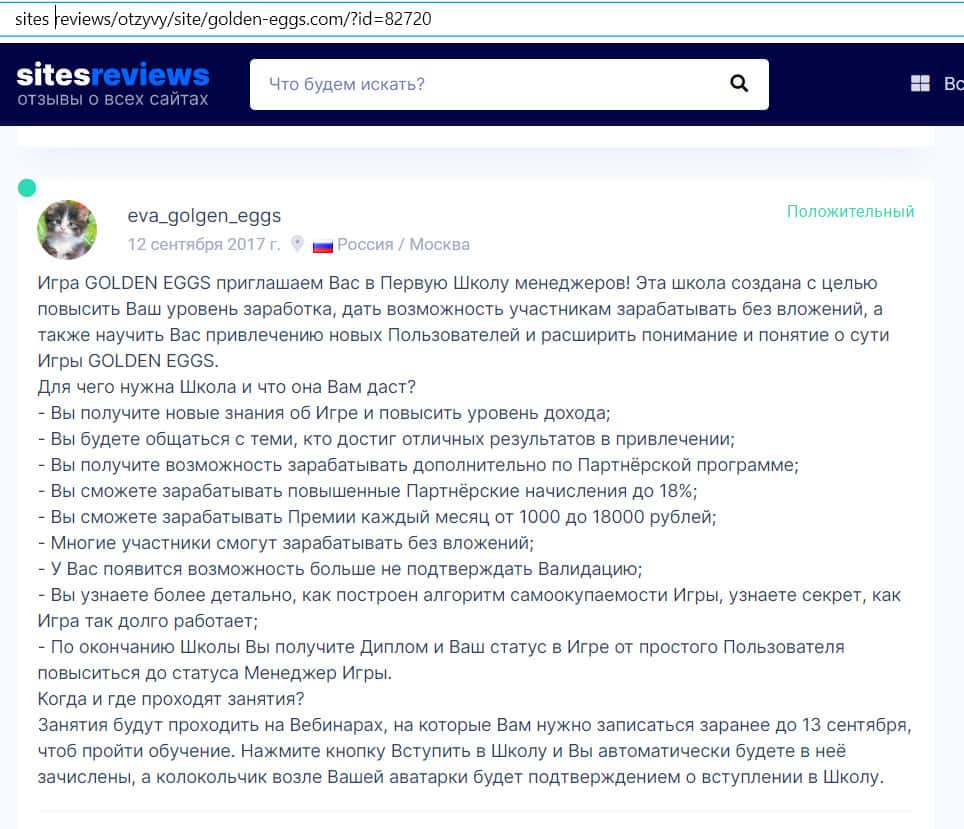
Task: Click the line about "подтверждать Валидацию"
Action: 340,569
